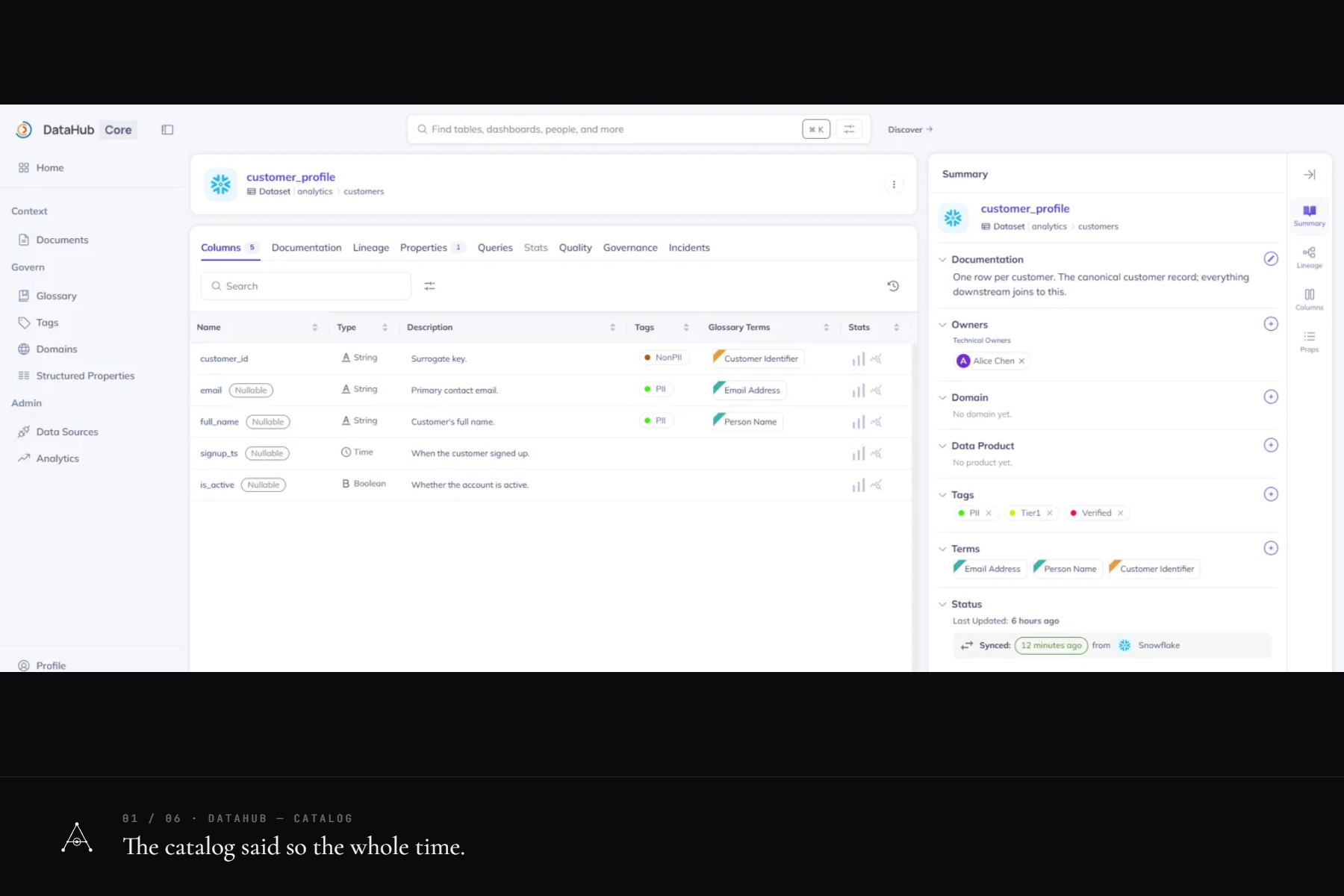Add a data product with the plus icon
1344x896 pixels.
[x=1271, y=446]
